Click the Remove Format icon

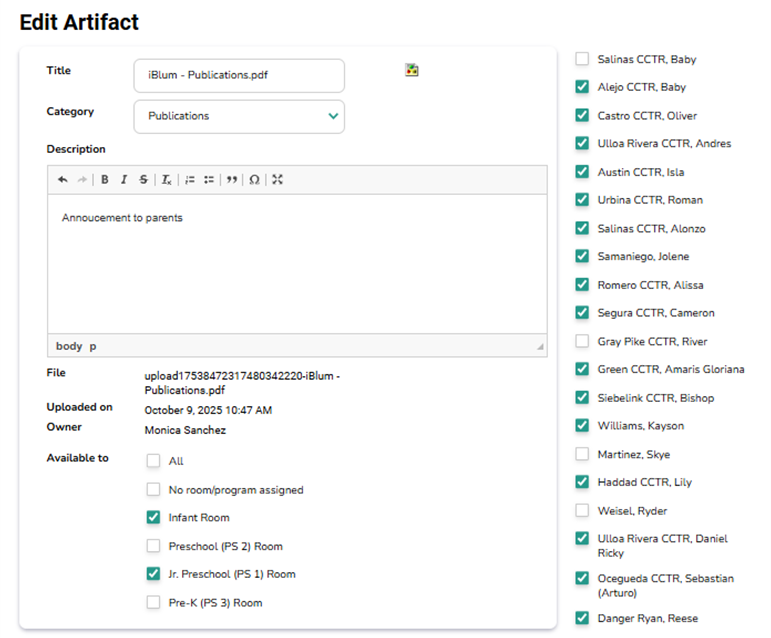click(167, 180)
